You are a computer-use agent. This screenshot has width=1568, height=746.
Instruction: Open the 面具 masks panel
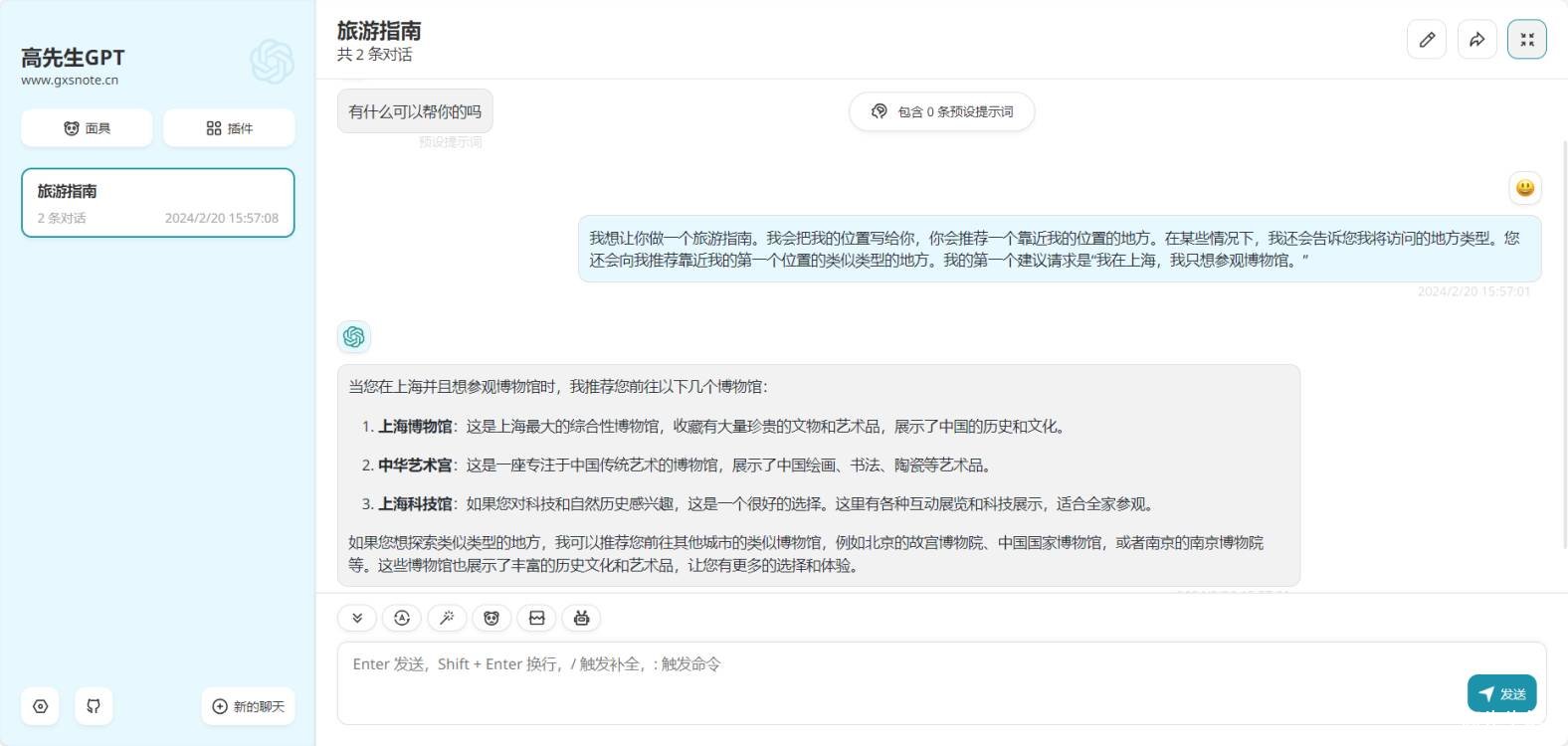click(x=87, y=128)
